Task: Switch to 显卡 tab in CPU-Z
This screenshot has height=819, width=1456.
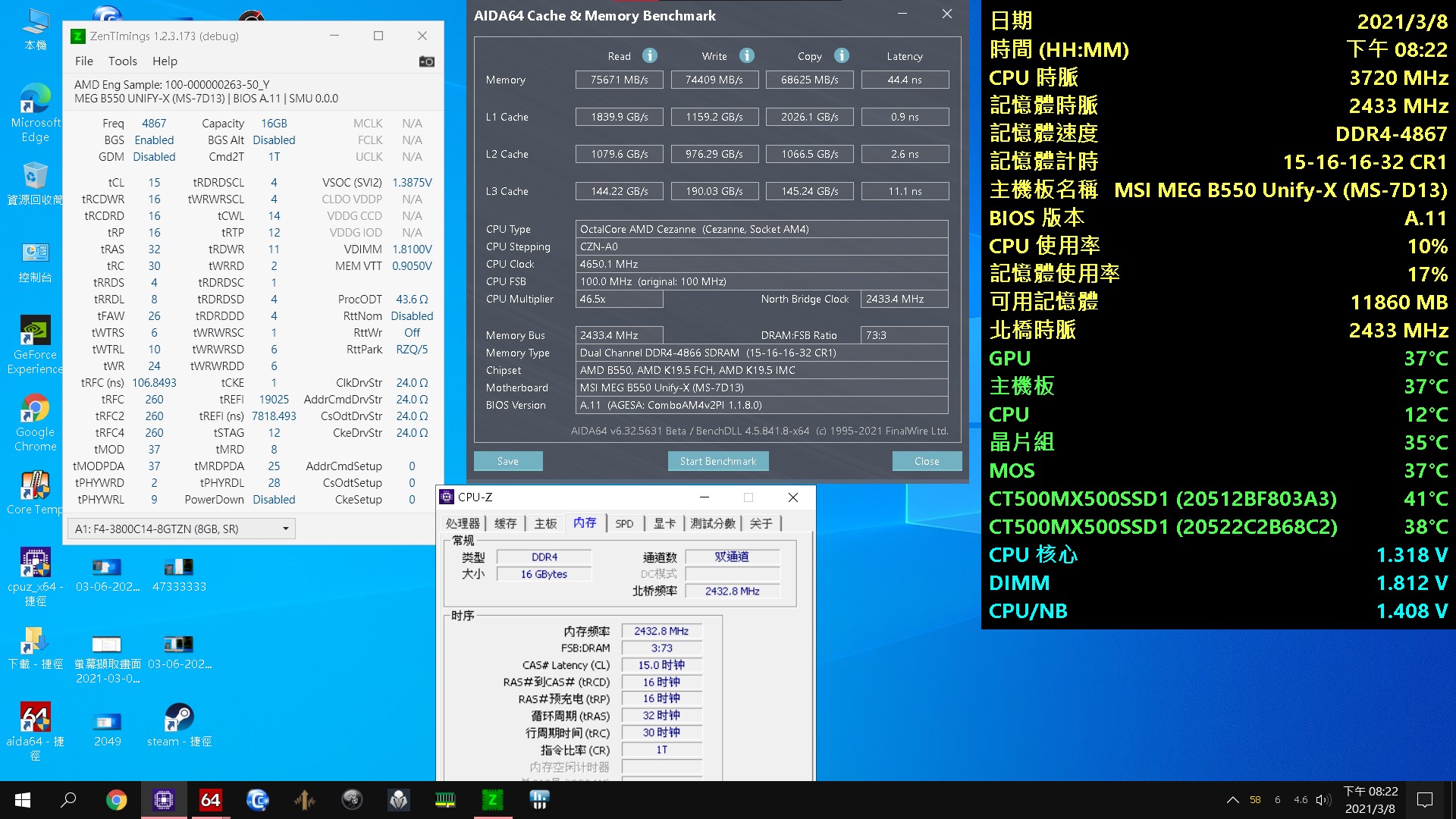Action: pyautogui.click(x=664, y=523)
